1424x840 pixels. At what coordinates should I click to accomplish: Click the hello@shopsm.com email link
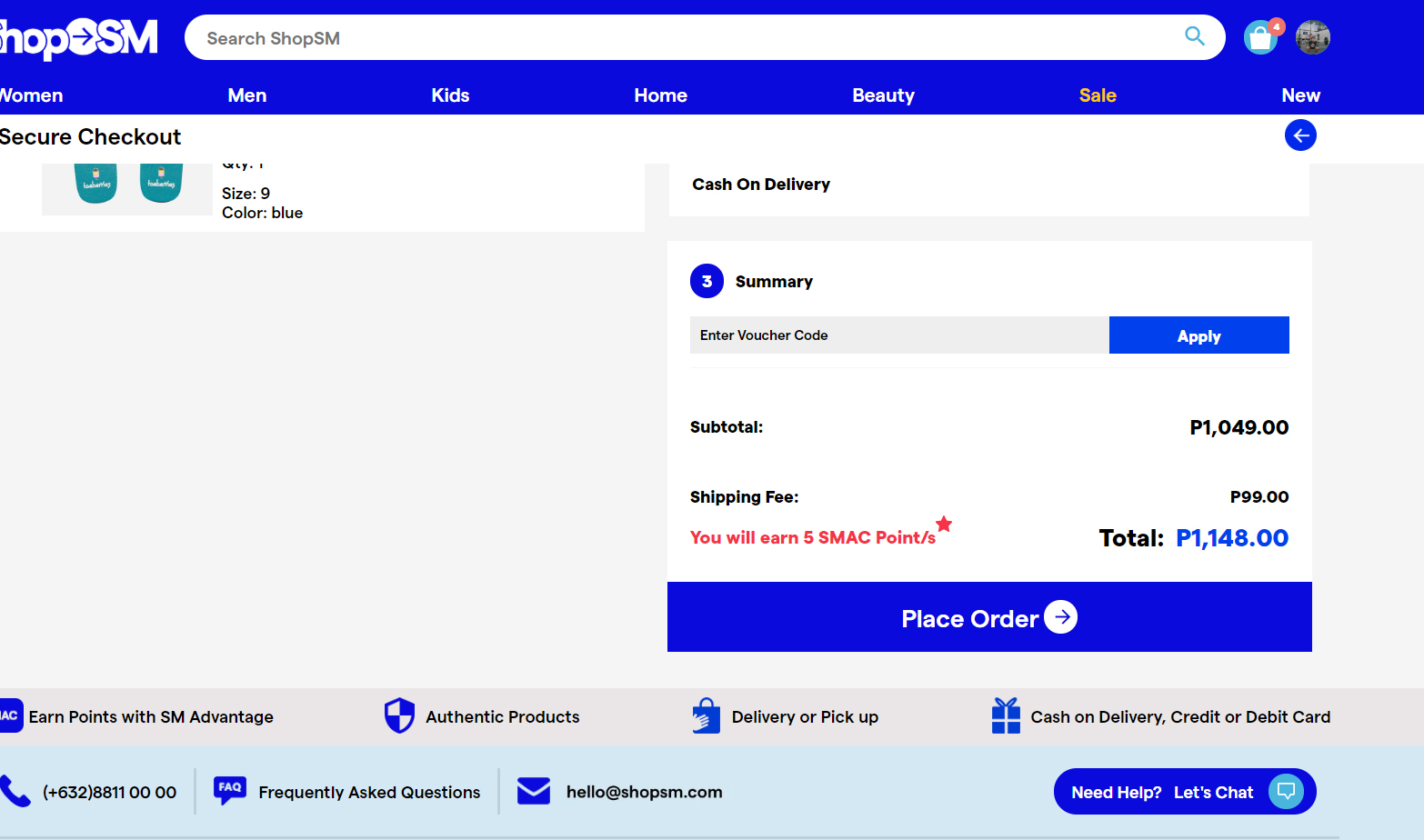pyautogui.click(x=644, y=792)
